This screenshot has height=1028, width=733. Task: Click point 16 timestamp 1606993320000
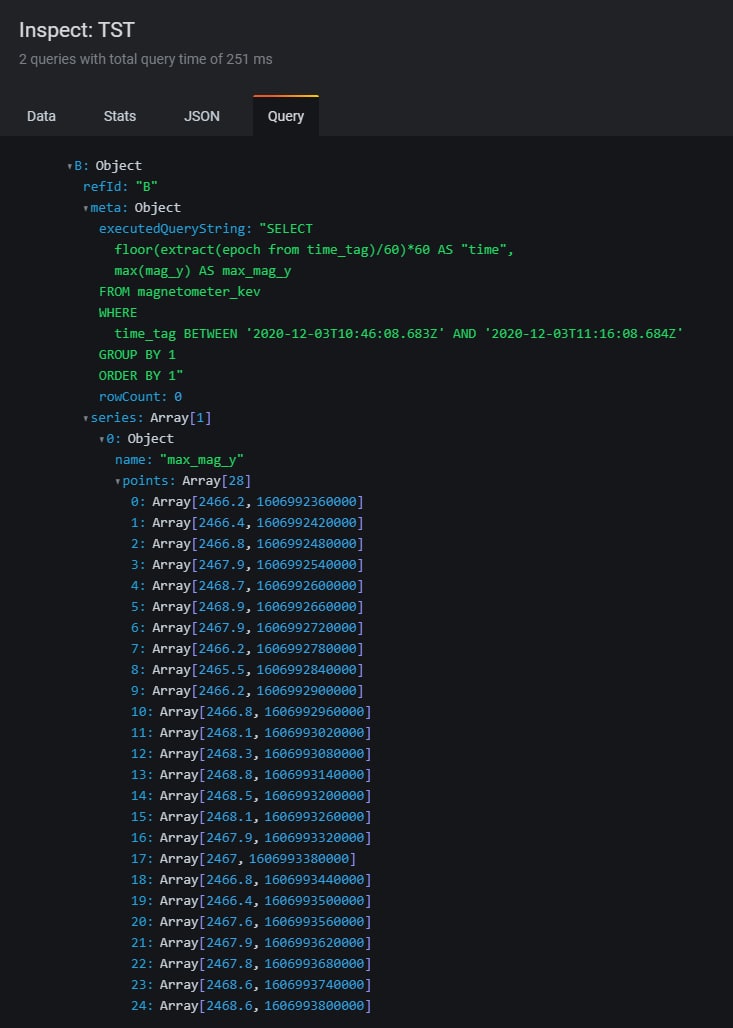[x=315, y=837]
